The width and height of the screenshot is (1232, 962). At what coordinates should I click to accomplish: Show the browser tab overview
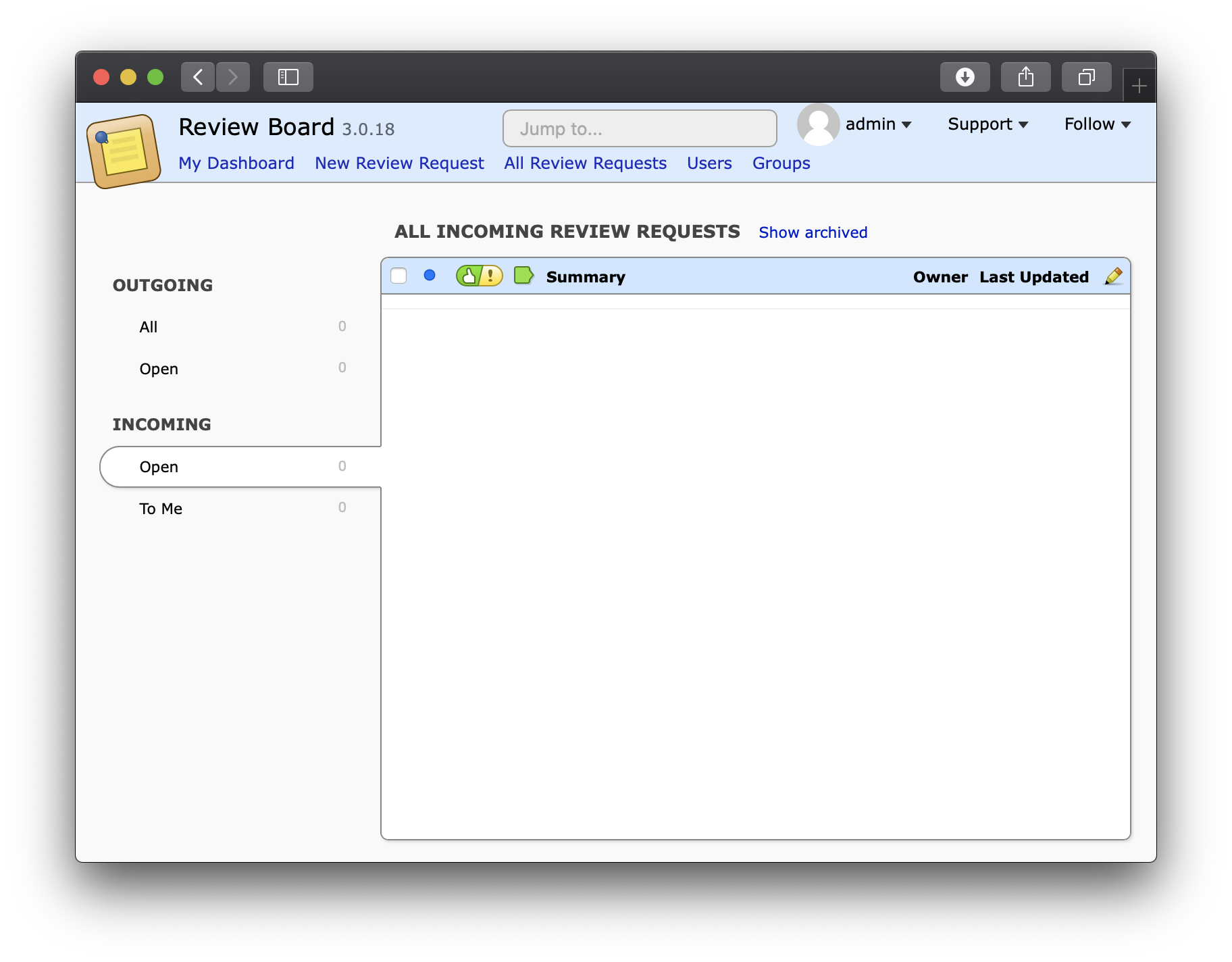[x=1086, y=77]
